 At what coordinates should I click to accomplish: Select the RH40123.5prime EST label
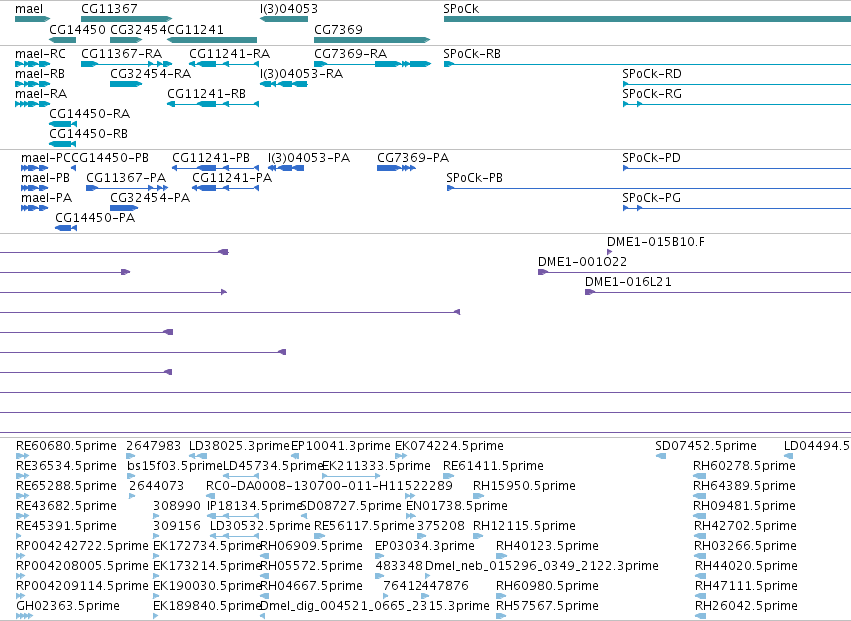click(x=547, y=546)
